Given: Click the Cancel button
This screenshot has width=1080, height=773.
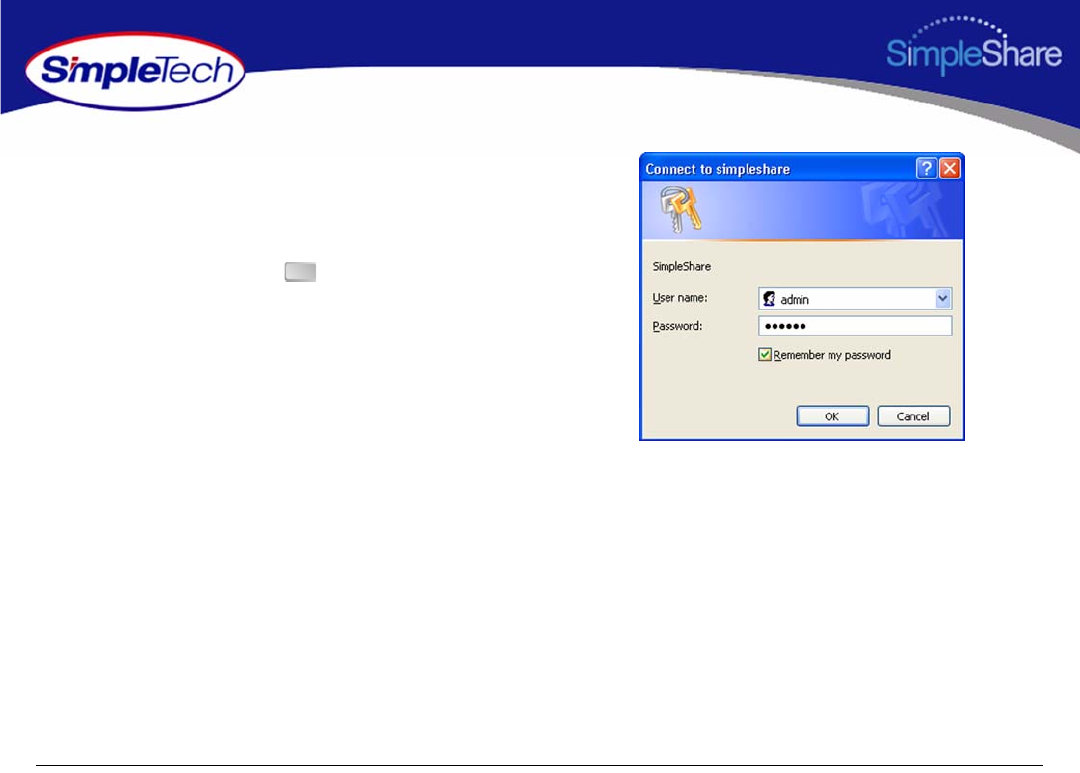Looking at the screenshot, I should pos(913,416).
